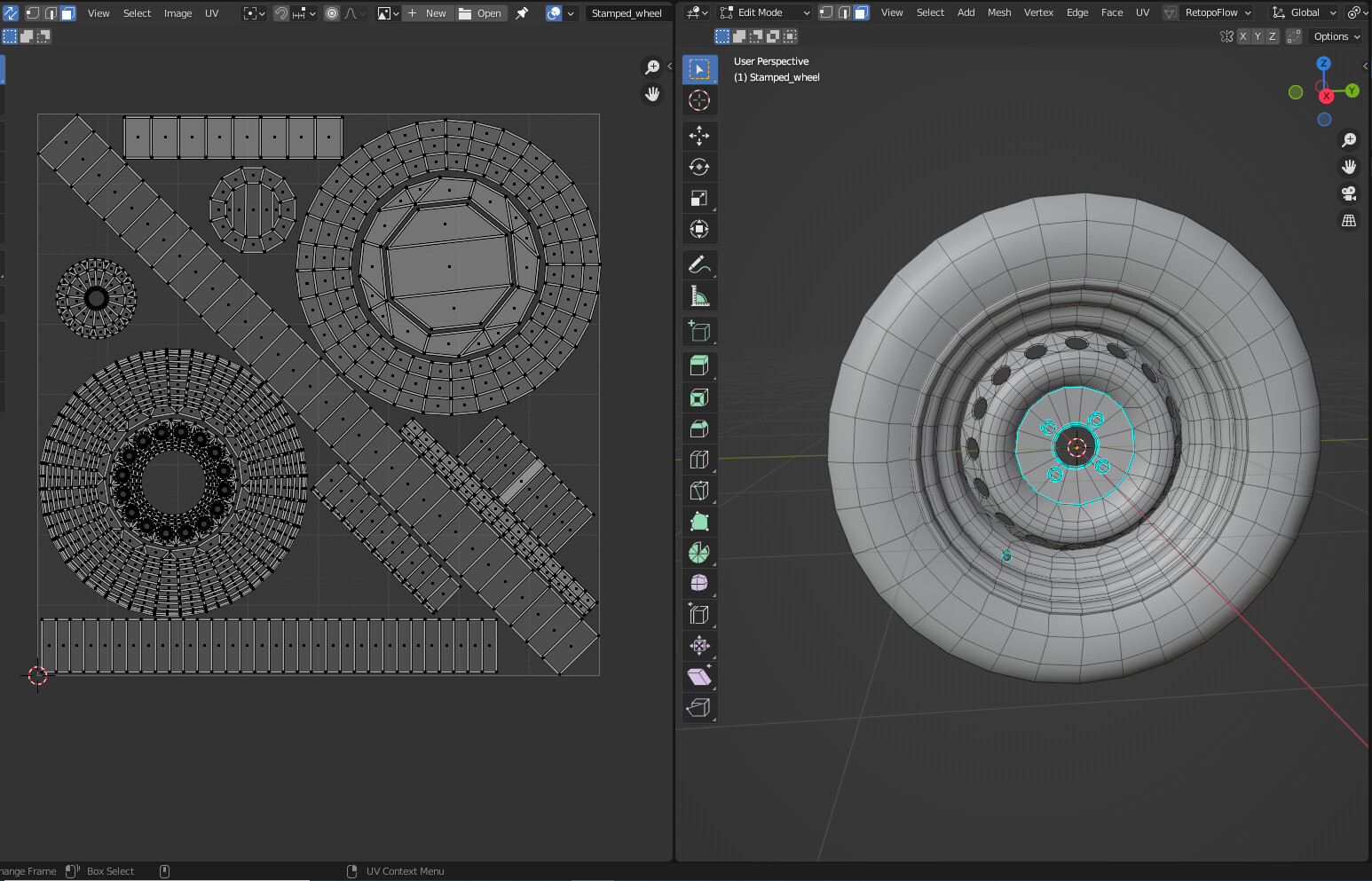Viewport: 1372px width, 881px height.
Task: Select the Rotate tool
Action: (700, 167)
